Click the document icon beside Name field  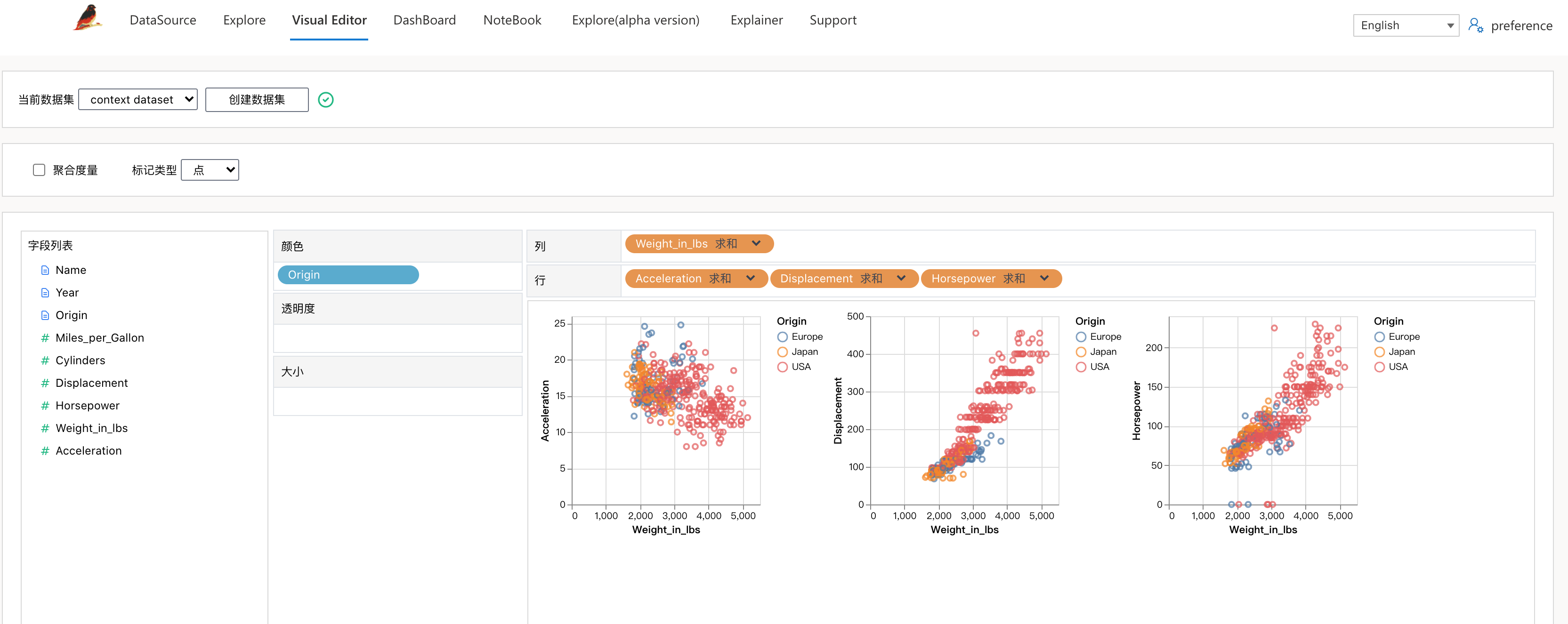pyautogui.click(x=45, y=270)
